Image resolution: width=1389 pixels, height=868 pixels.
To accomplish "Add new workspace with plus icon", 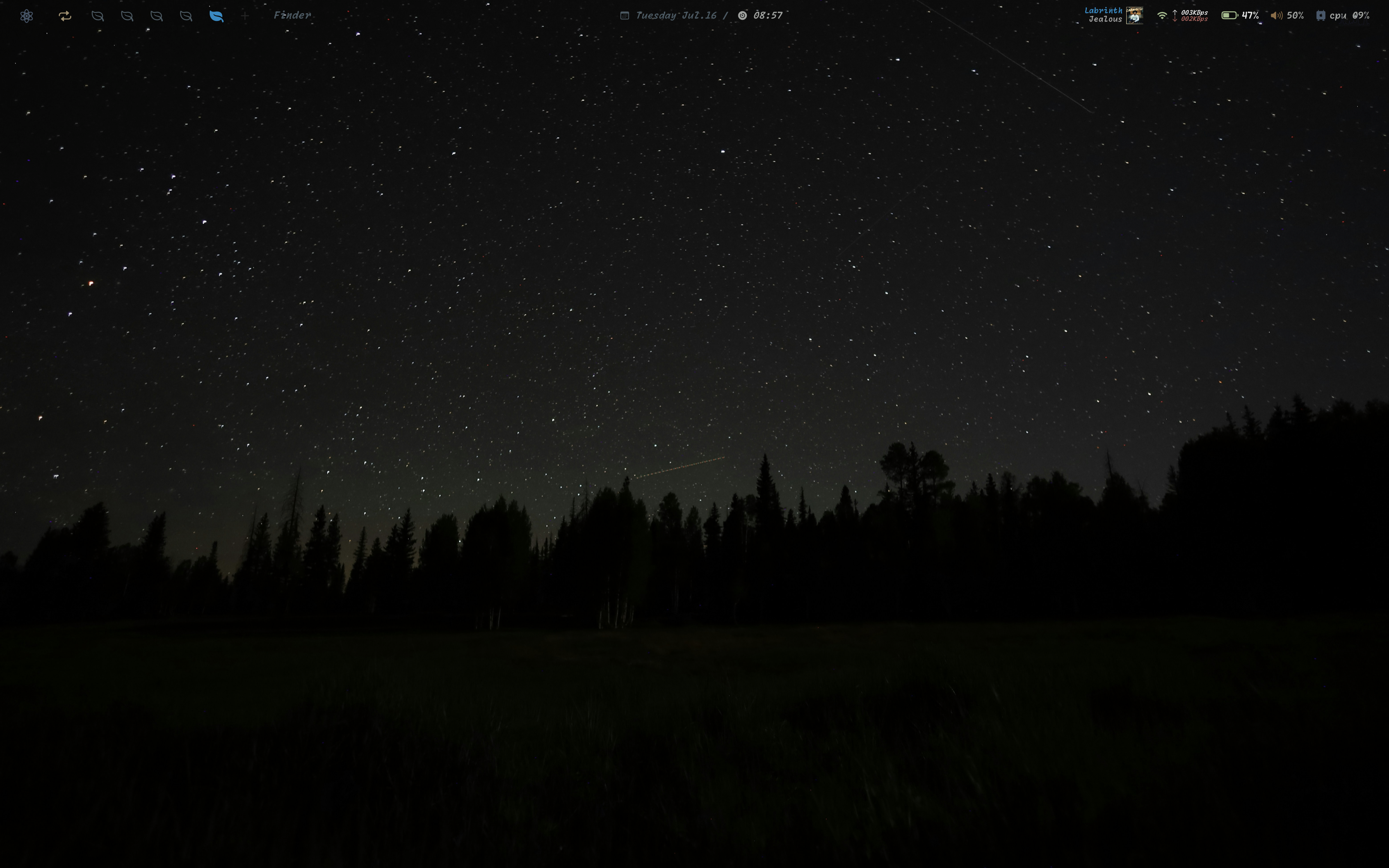I will pyautogui.click(x=245, y=16).
